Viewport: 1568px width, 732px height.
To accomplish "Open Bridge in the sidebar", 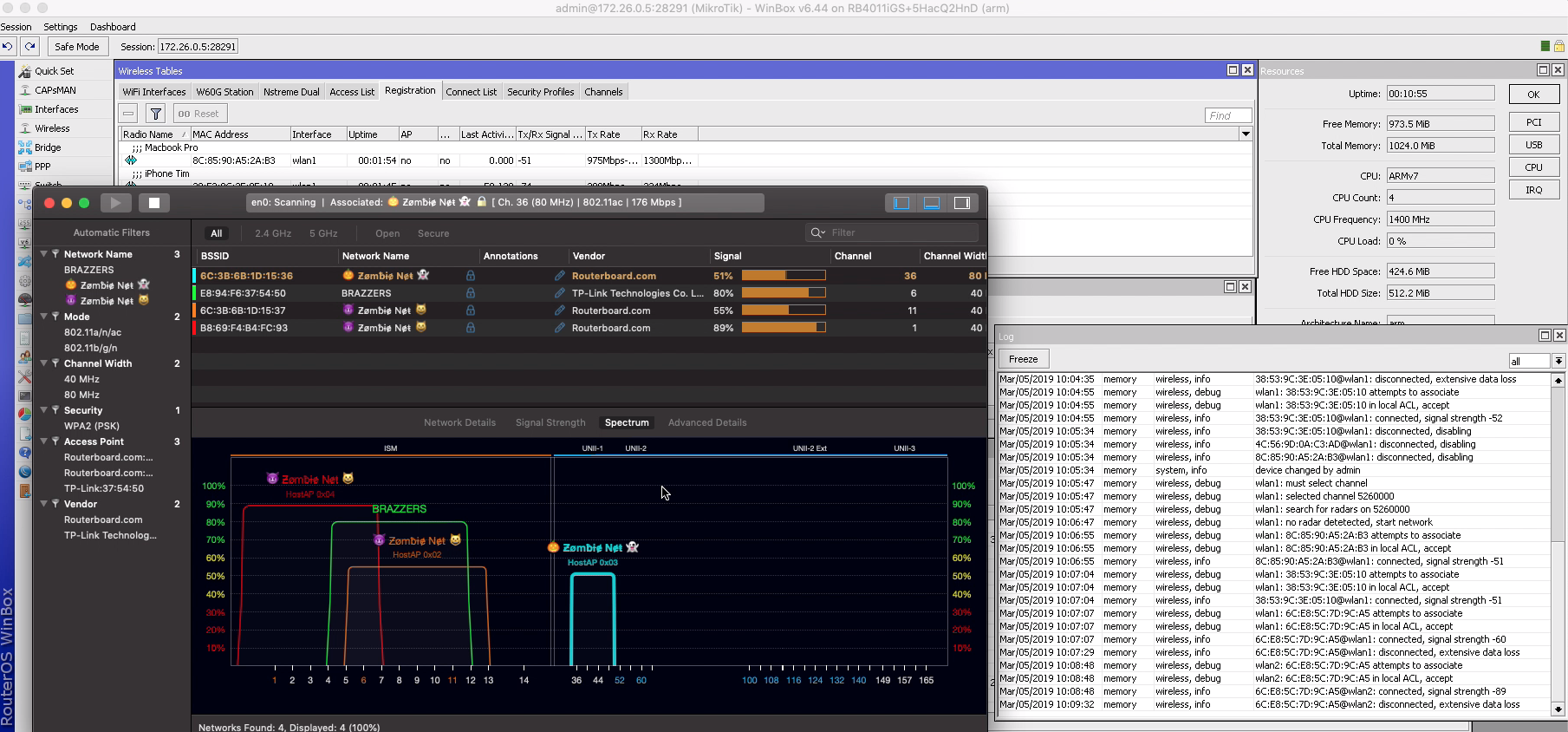I will click(48, 147).
